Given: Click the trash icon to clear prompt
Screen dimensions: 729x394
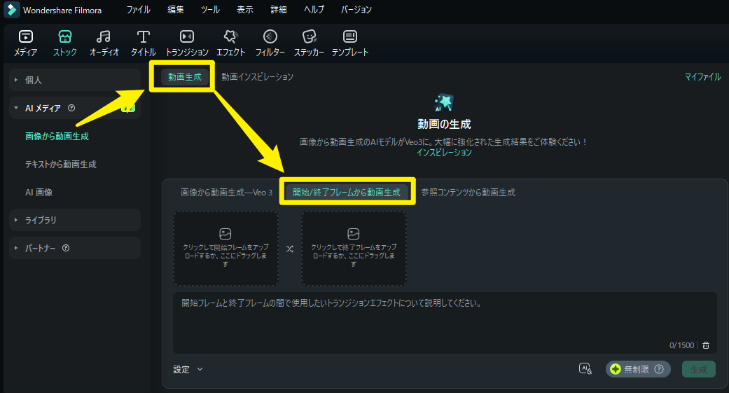Looking at the screenshot, I should pyautogui.click(x=706, y=345).
